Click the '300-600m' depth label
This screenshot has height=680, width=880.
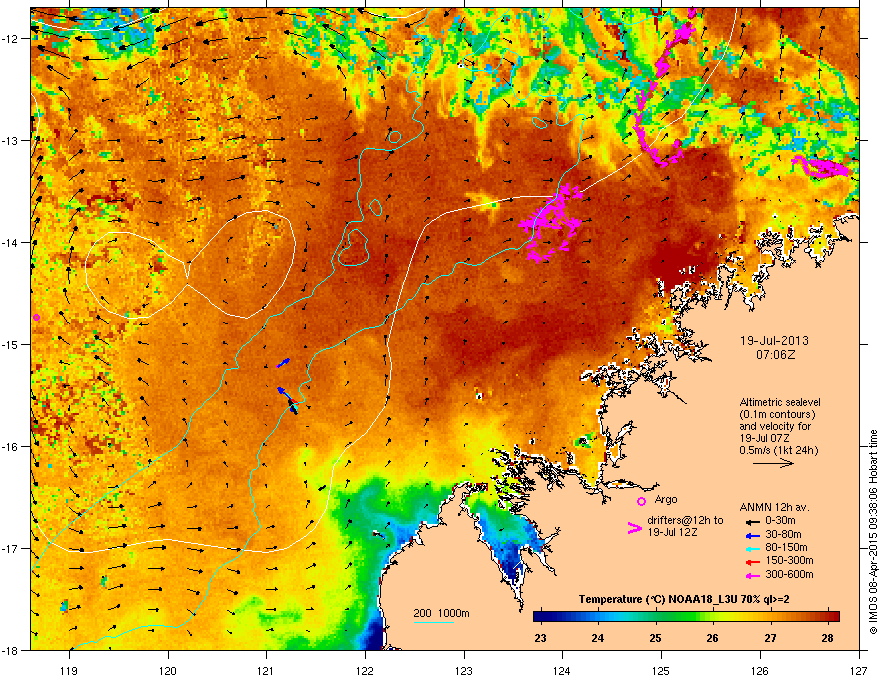[x=789, y=575]
